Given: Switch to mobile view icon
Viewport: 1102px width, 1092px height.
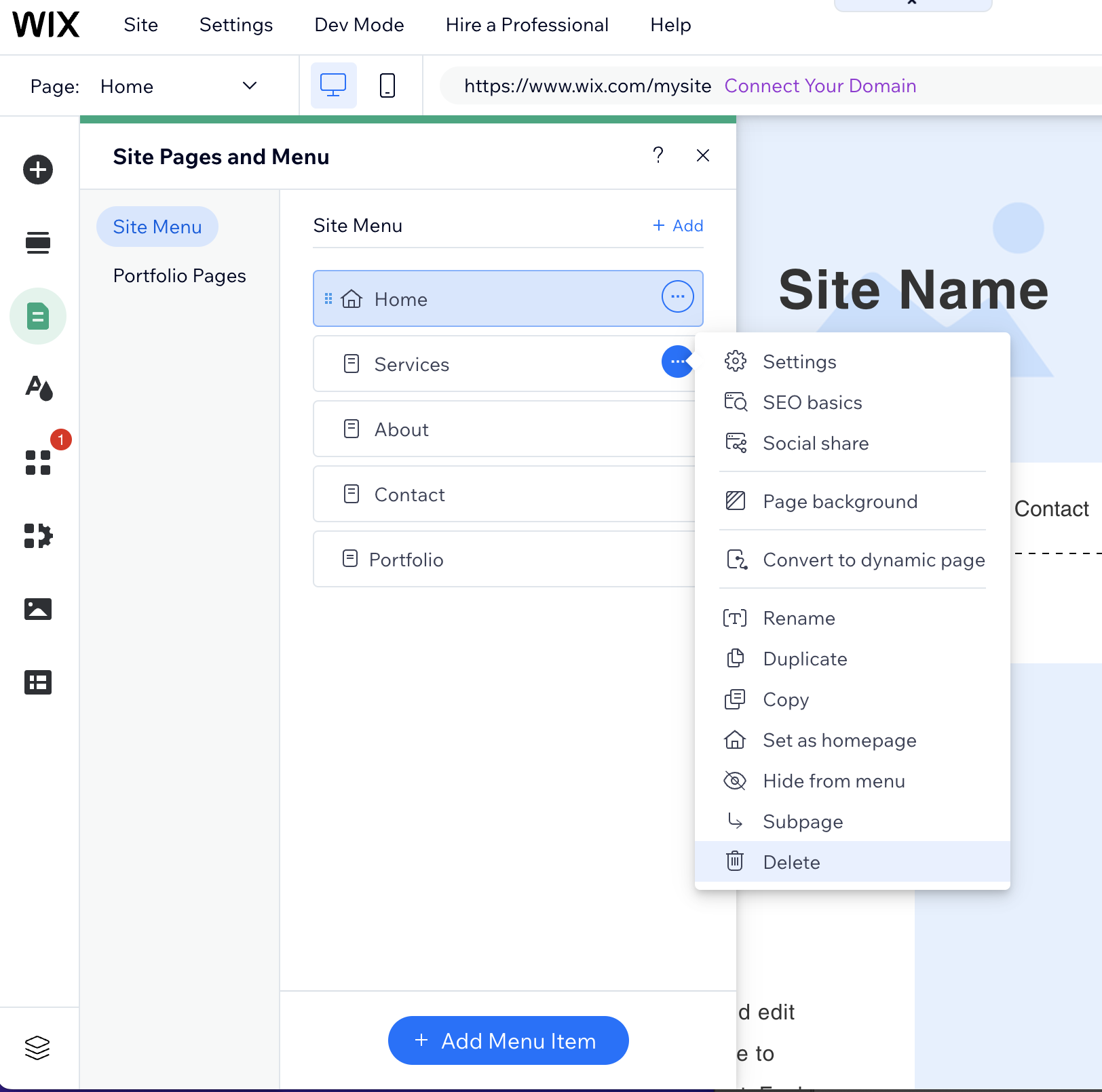Looking at the screenshot, I should point(387,86).
